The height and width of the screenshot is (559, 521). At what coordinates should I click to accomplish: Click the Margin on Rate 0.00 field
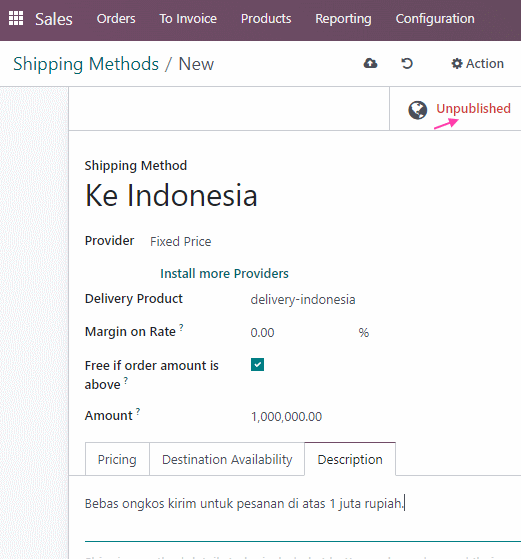click(x=300, y=333)
